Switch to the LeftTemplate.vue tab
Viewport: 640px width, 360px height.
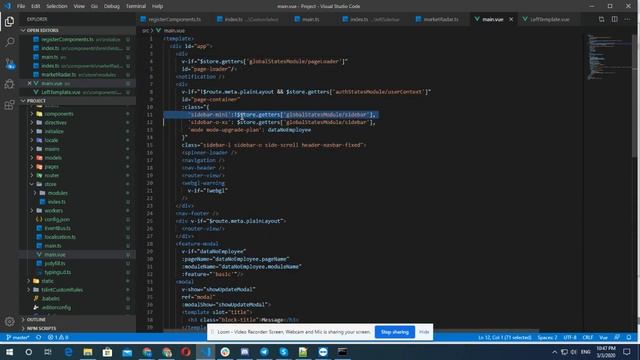(549, 19)
